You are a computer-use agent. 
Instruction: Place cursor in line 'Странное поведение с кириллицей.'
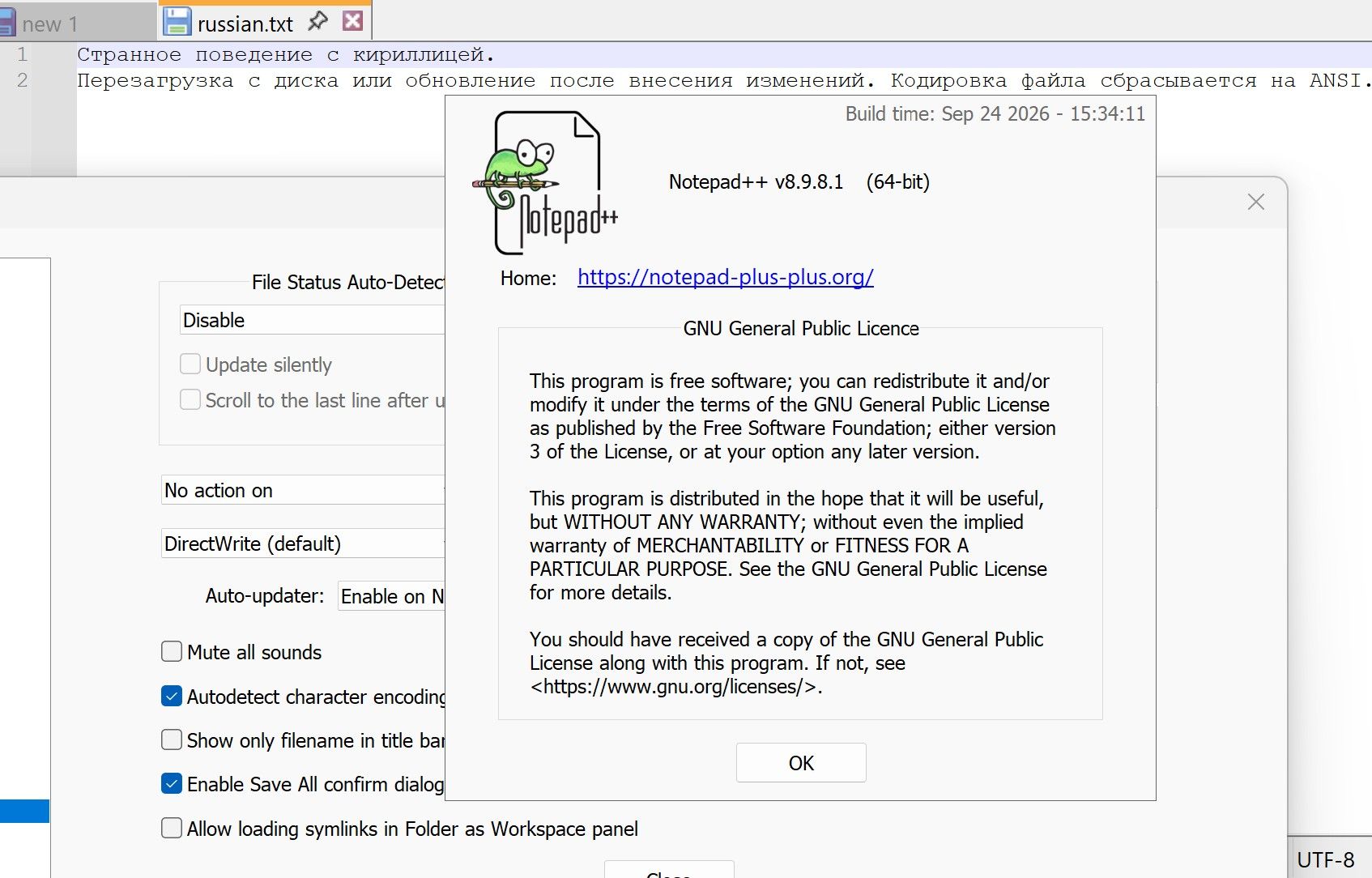coord(286,55)
